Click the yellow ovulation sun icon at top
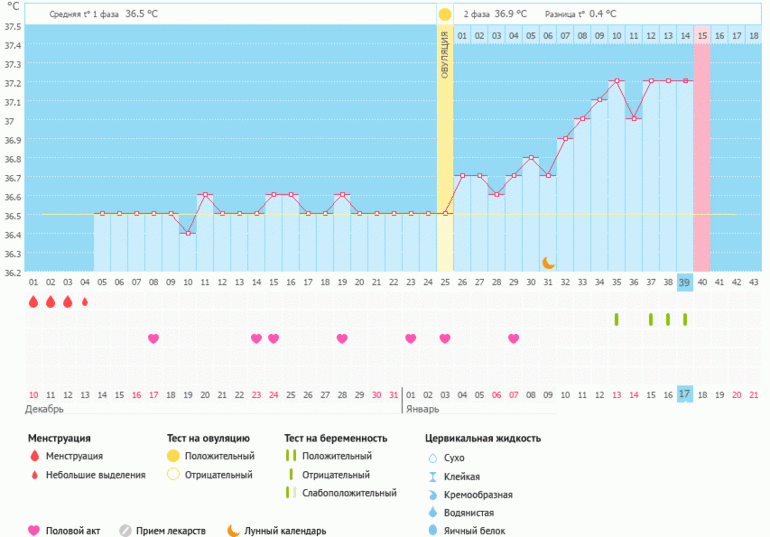The image size is (770, 537). [x=445, y=15]
